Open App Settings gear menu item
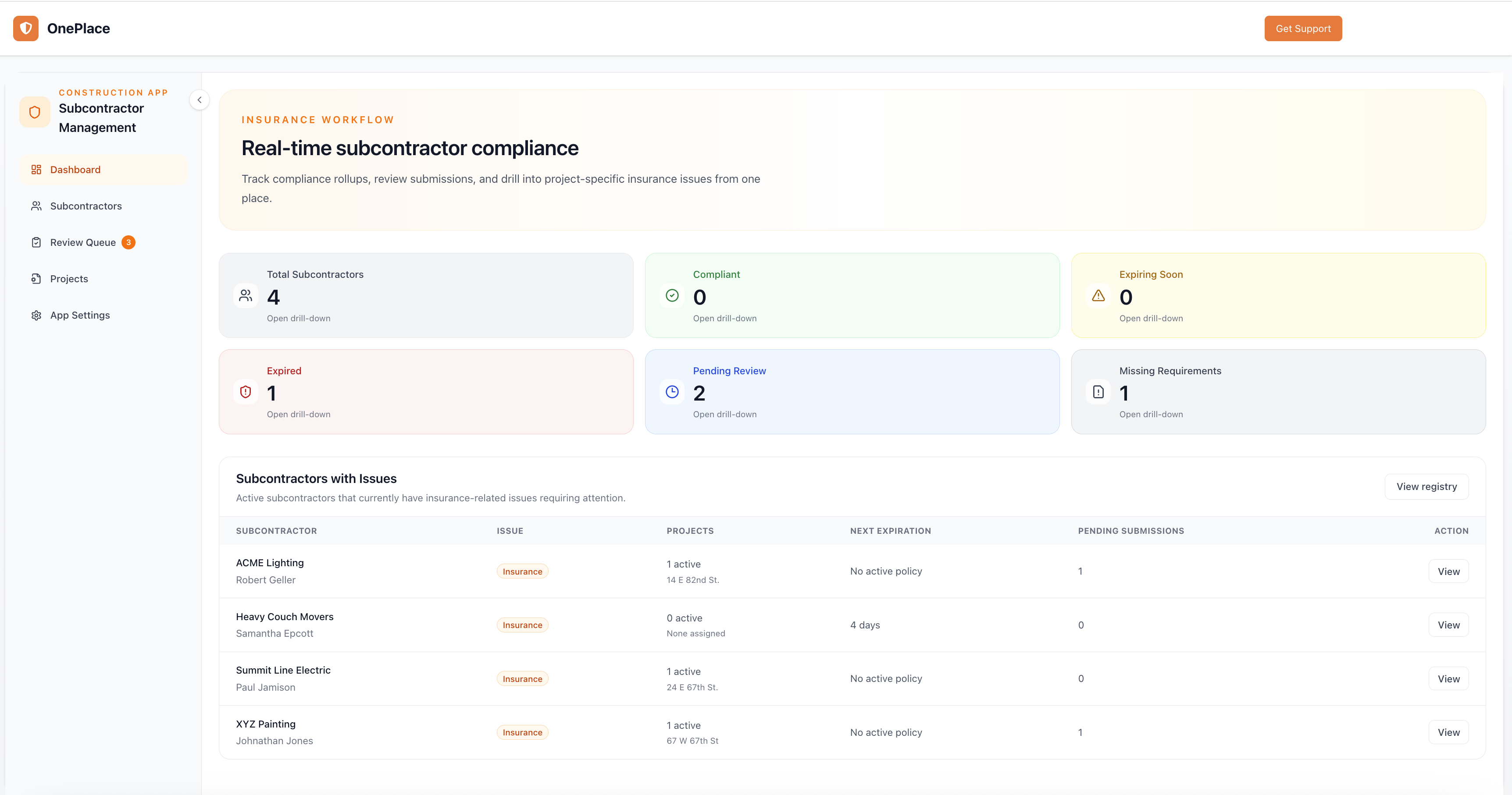The width and height of the screenshot is (1512, 795). 80,315
